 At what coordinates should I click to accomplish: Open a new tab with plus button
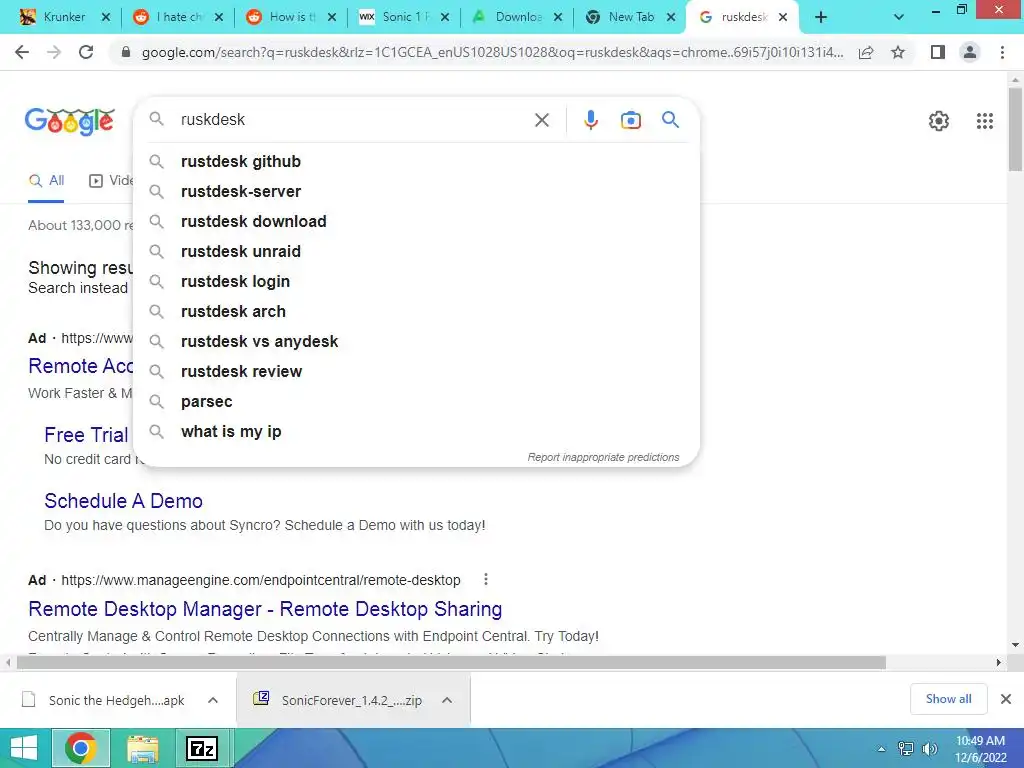tap(821, 18)
